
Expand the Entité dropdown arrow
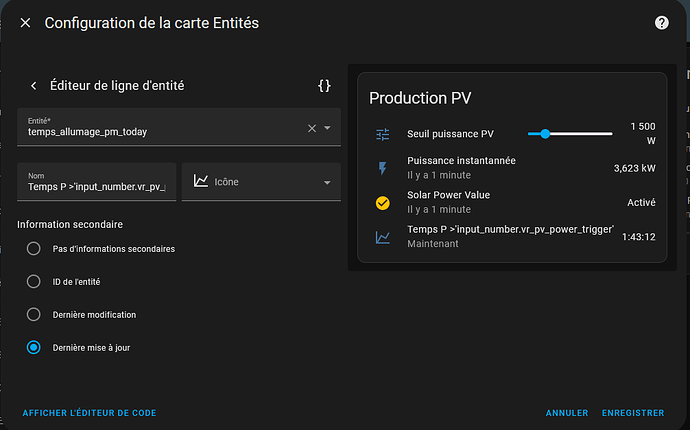pos(327,128)
